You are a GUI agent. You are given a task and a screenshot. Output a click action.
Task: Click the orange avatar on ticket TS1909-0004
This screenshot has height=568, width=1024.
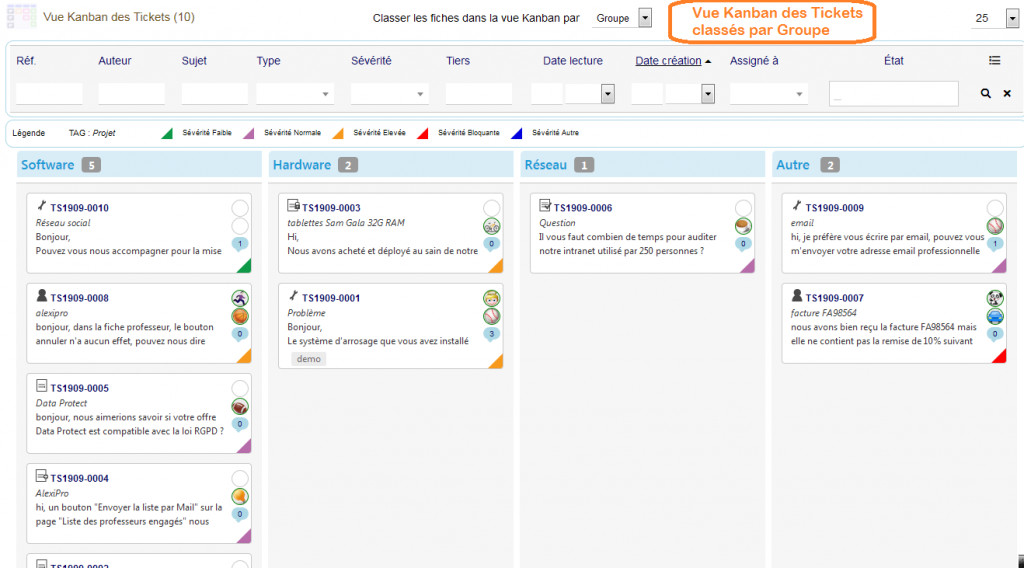click(x=240, y=497)
